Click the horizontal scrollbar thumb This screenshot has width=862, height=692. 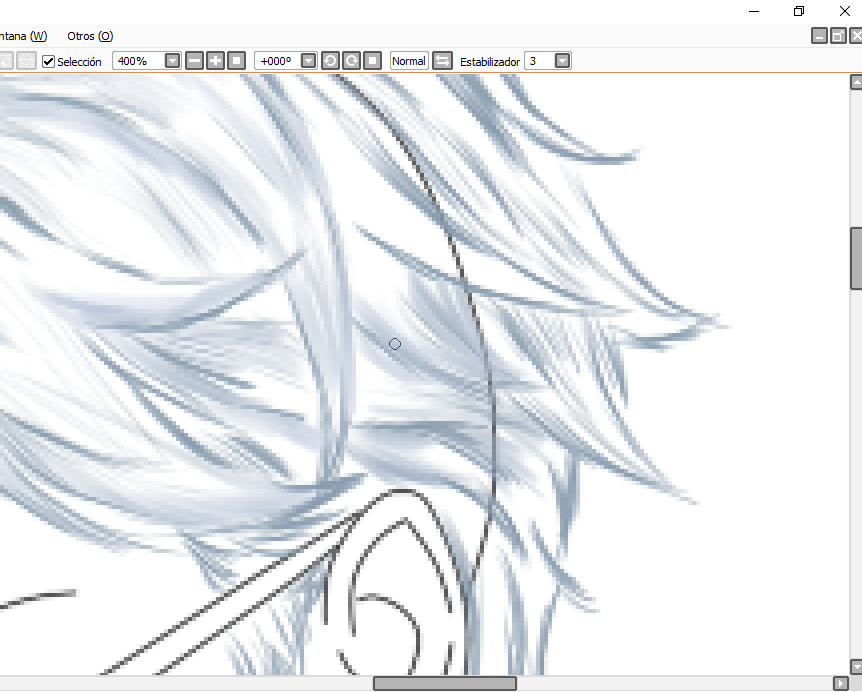click(x=445, y=683)
